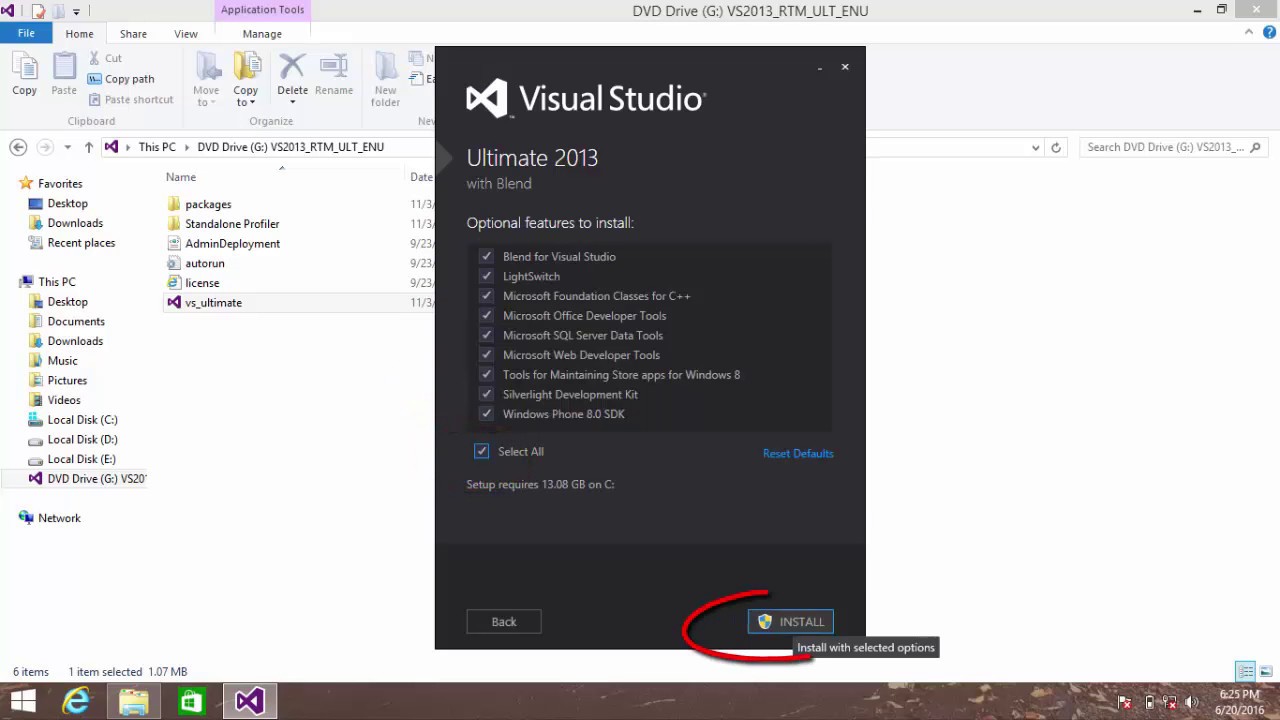The image size is (1280, 720).
Task: Uncheck Blend for Visual Studio
Action: tap(486, 256)
